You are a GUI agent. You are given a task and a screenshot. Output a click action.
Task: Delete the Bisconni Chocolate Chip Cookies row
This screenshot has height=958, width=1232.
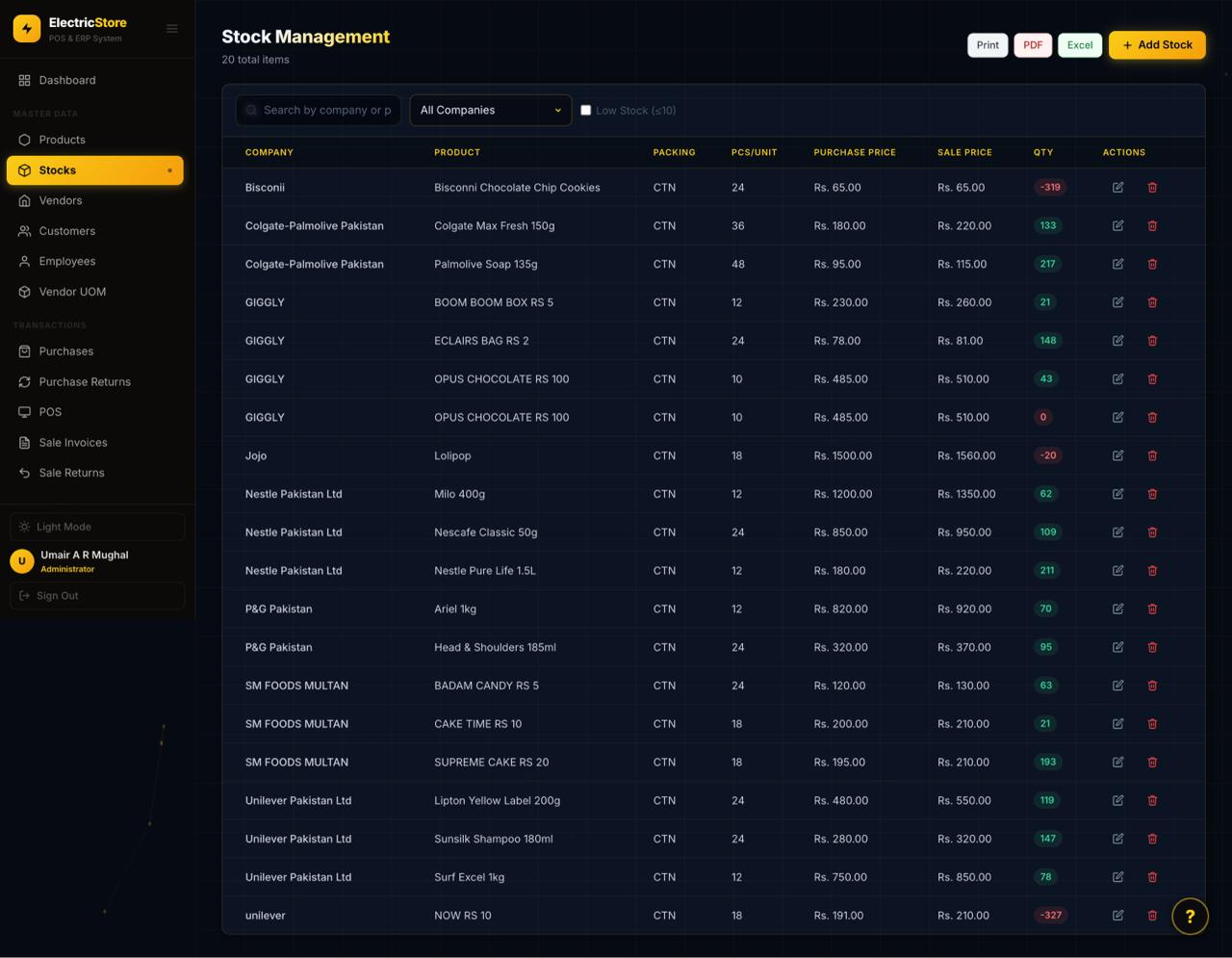click(1152, 188)
